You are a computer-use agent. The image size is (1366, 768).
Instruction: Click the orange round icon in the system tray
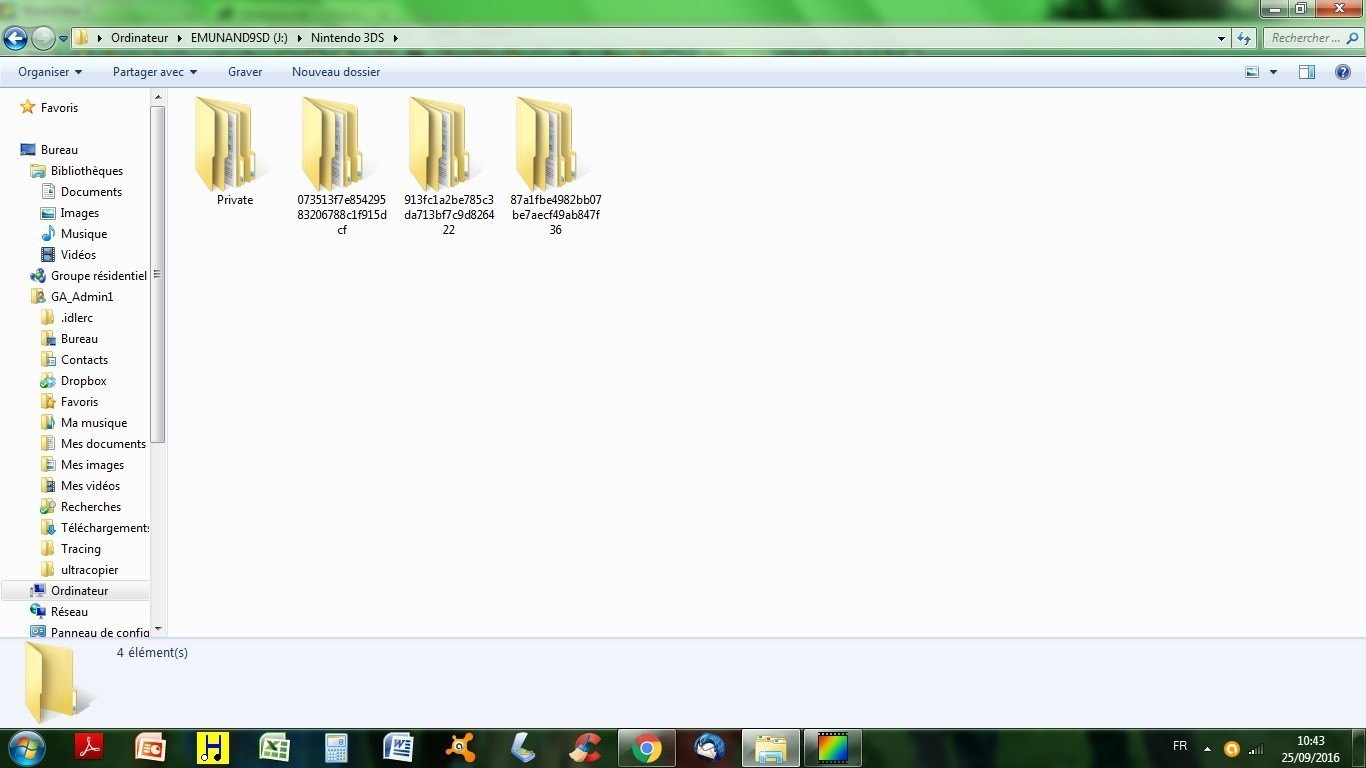point(1232,748)
